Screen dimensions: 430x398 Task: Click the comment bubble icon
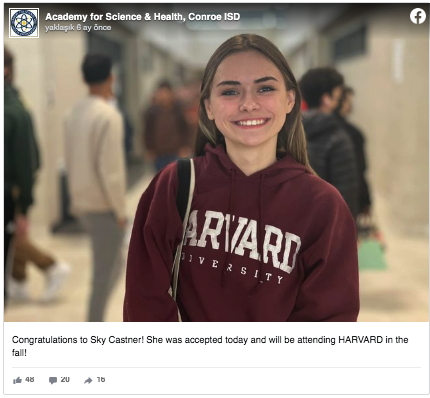(x=53, y=380)
